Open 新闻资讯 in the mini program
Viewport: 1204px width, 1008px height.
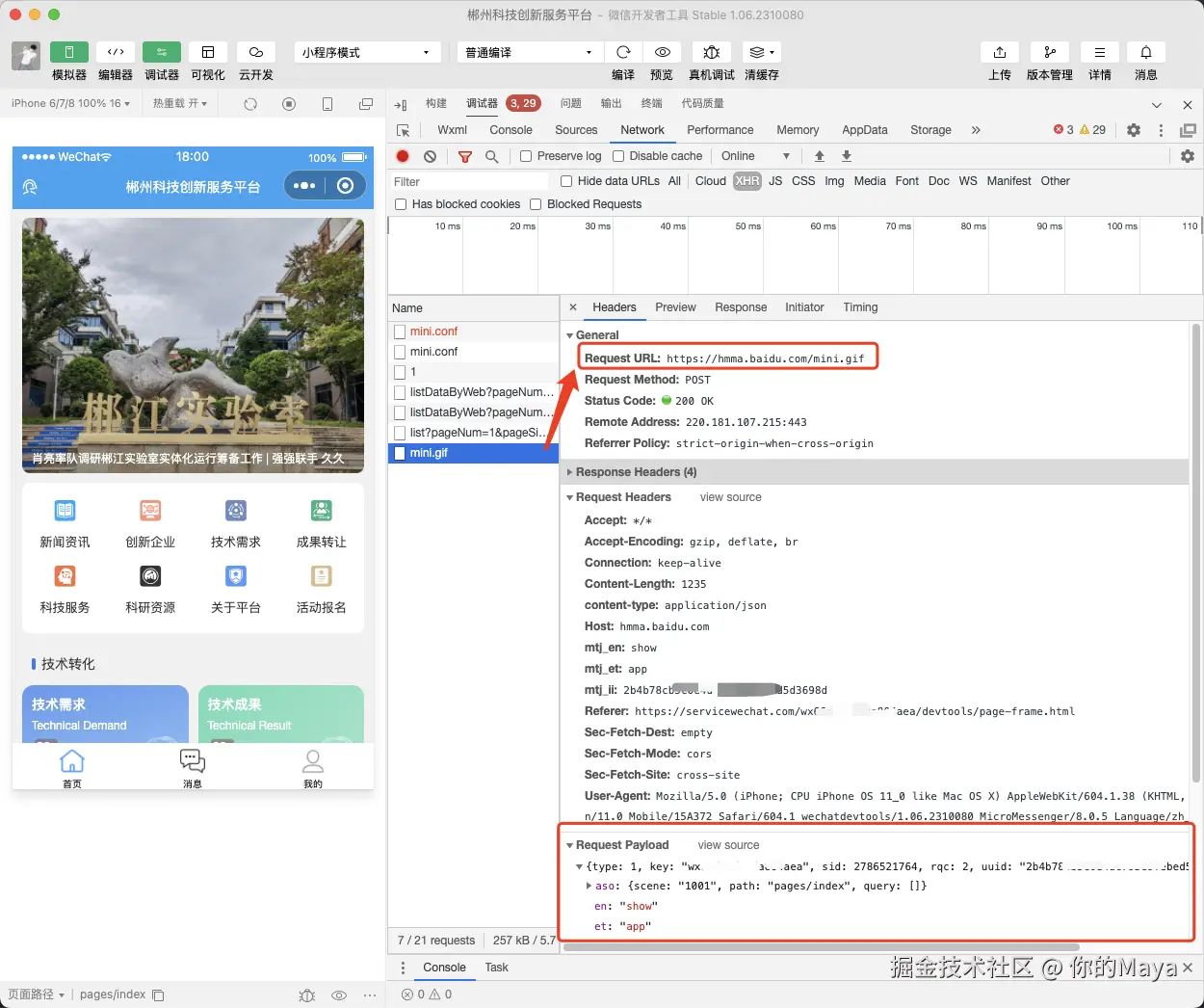pyautogui.click(x=65, y=523)
